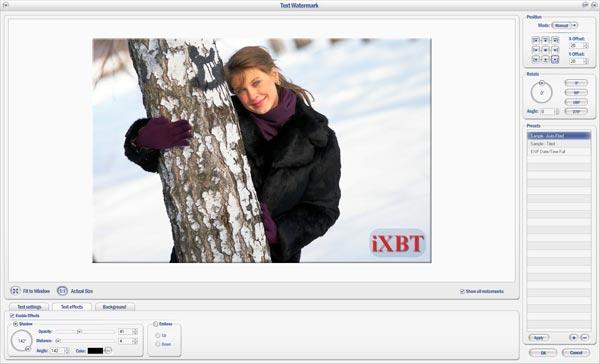The image size is (600, 364).
Task: Click the rotate Angle input field
Action: click(547, 111)
